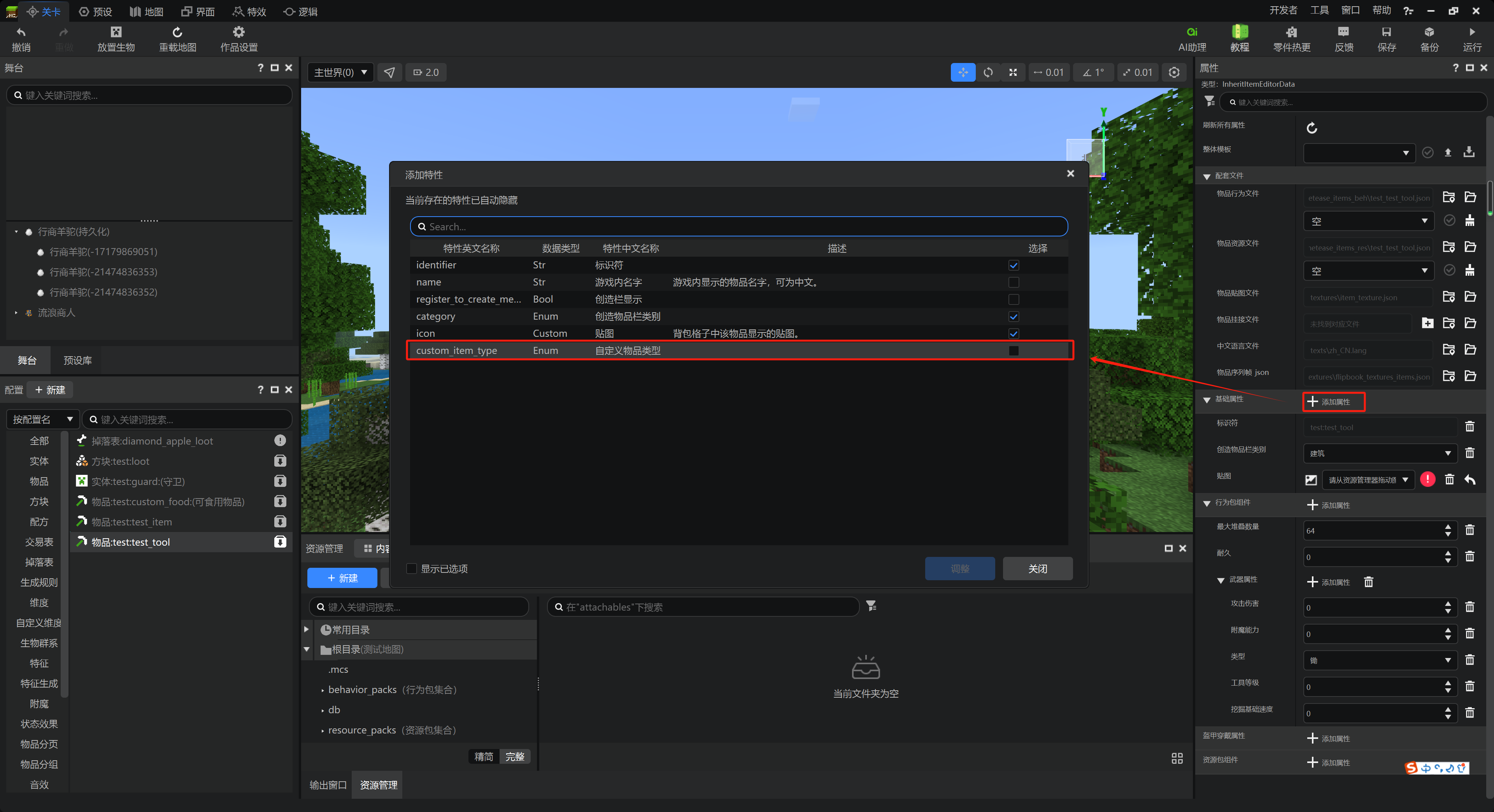This screenshot has width=1494, height=812.
Task: Select the rotate gizmo tool in viewport
Action: click(x=988, y=72)
